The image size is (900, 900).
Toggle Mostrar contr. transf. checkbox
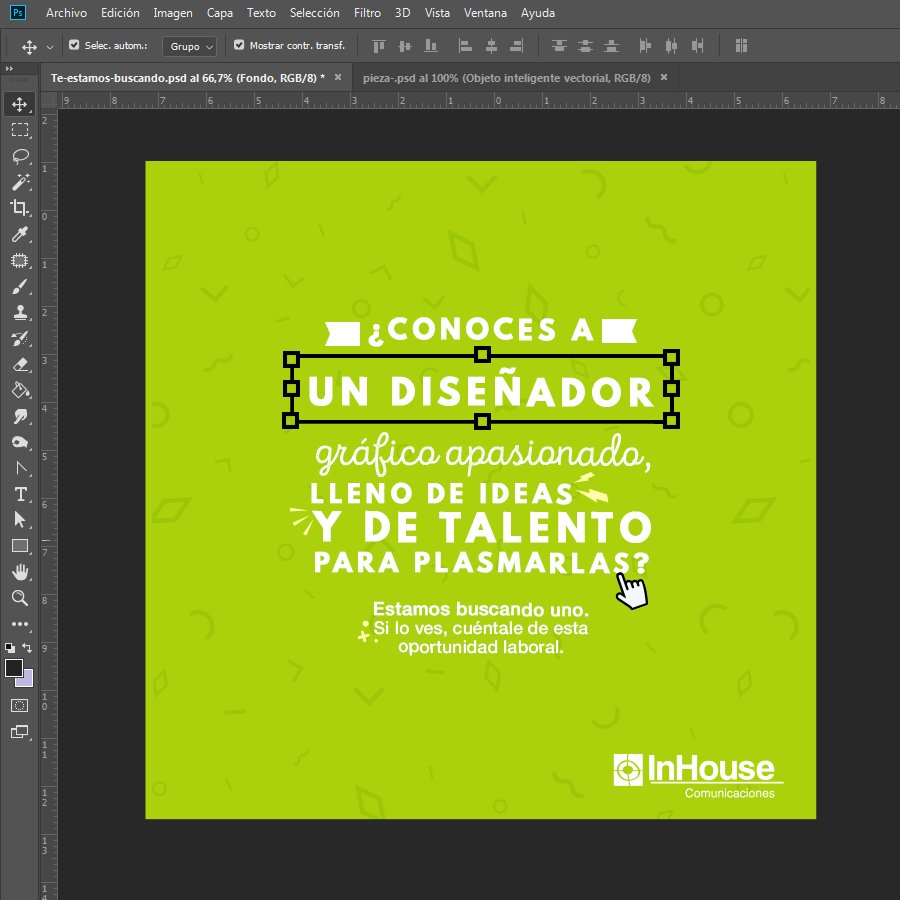pos(239,45)
